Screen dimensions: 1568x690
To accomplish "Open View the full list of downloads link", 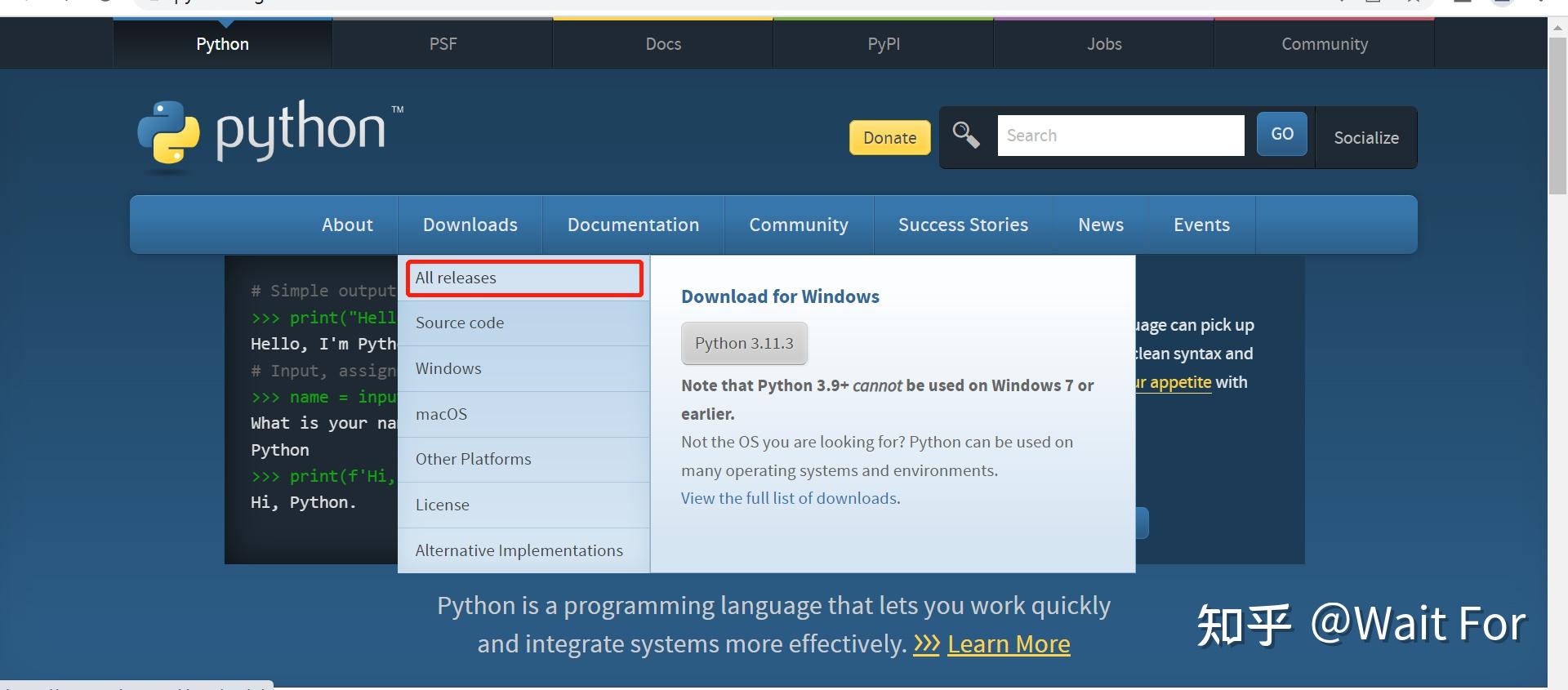I will pos(789,499).
